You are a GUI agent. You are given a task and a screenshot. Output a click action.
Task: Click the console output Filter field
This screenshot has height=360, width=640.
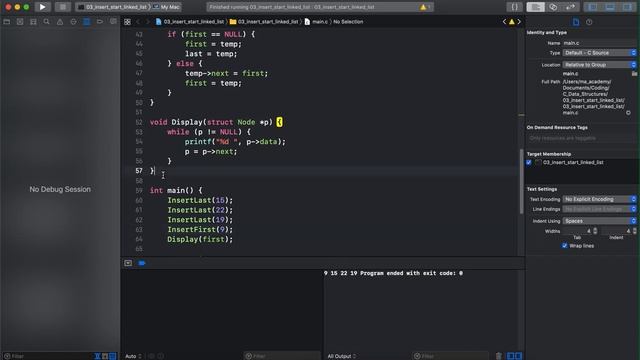point(450,356)
